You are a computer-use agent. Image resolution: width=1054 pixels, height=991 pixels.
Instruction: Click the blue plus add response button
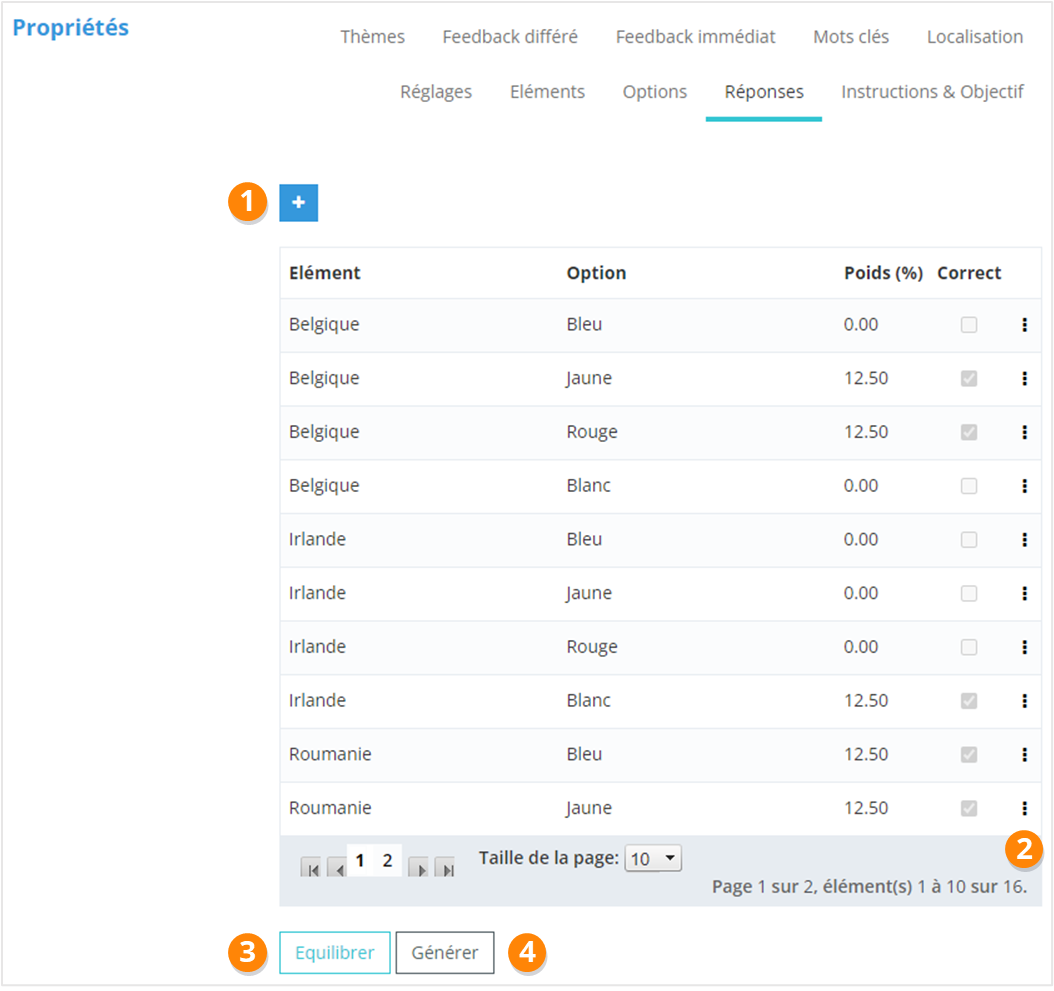click(298, 203)
